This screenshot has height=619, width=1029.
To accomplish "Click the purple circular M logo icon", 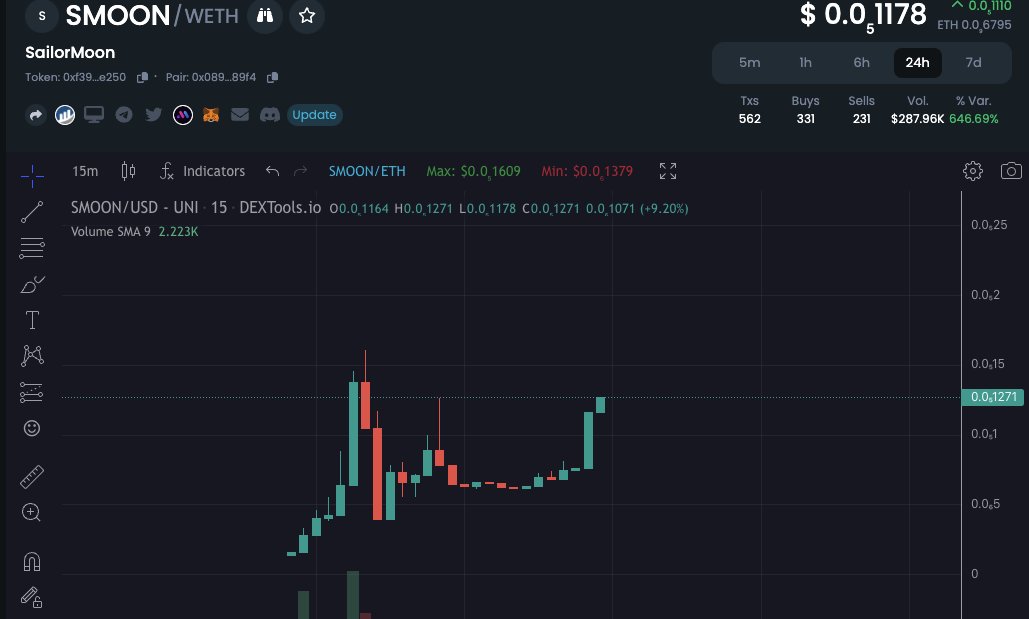I will pos(182,115).
